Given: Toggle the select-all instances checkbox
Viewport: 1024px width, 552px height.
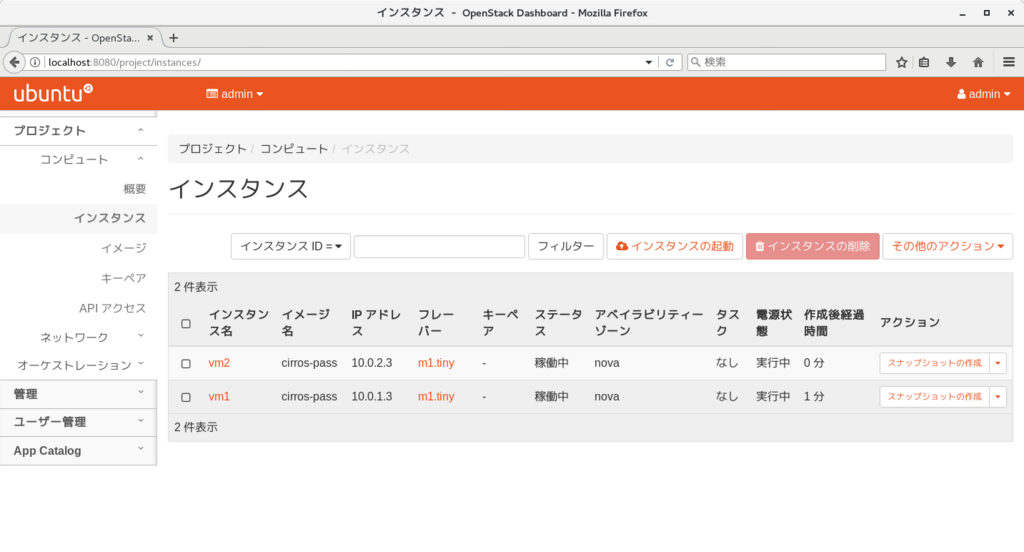Looking at the screenshot, I should tap(186, 323).
